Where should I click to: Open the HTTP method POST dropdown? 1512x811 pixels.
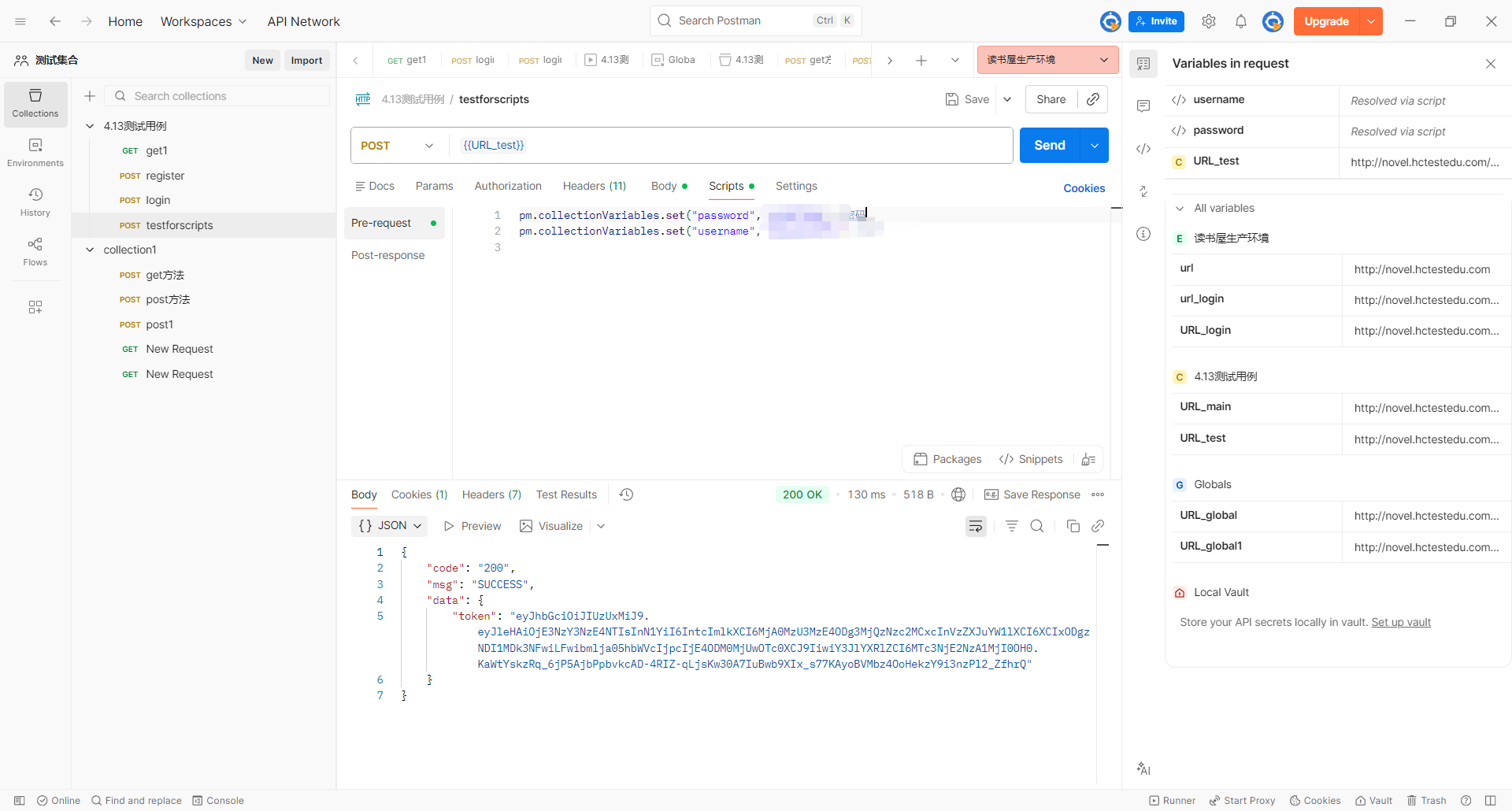click(398, 146)
